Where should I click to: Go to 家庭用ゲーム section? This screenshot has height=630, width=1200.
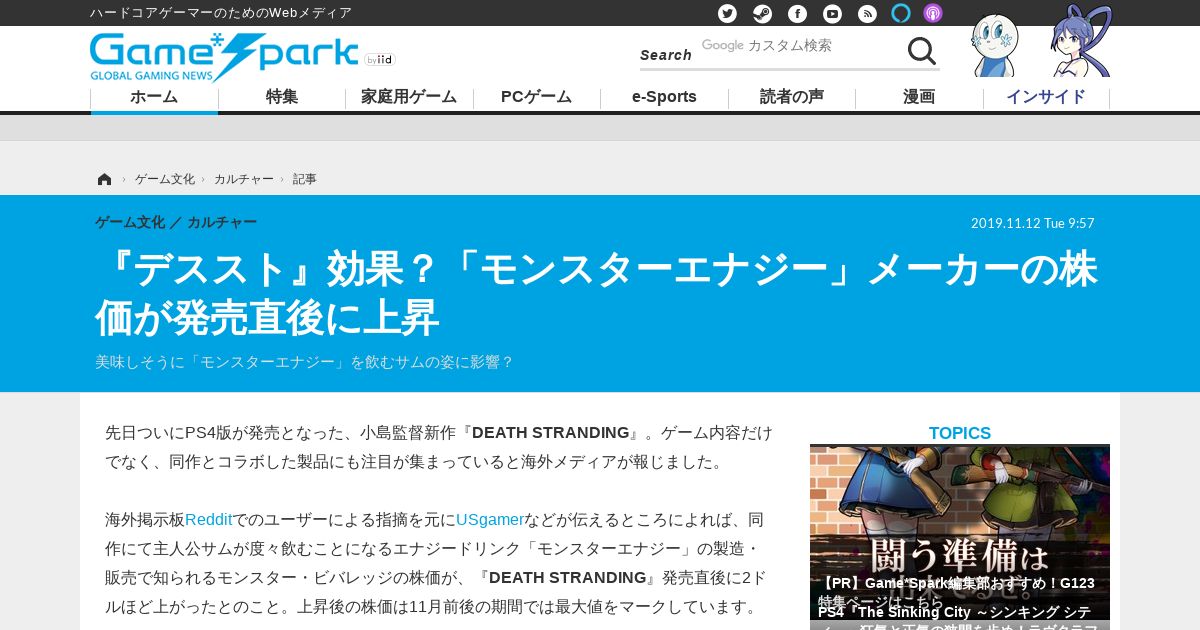point(409,98)
